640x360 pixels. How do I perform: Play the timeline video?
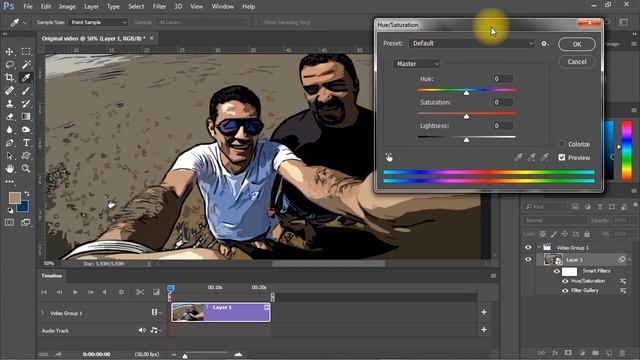click(x=75, y=292)
